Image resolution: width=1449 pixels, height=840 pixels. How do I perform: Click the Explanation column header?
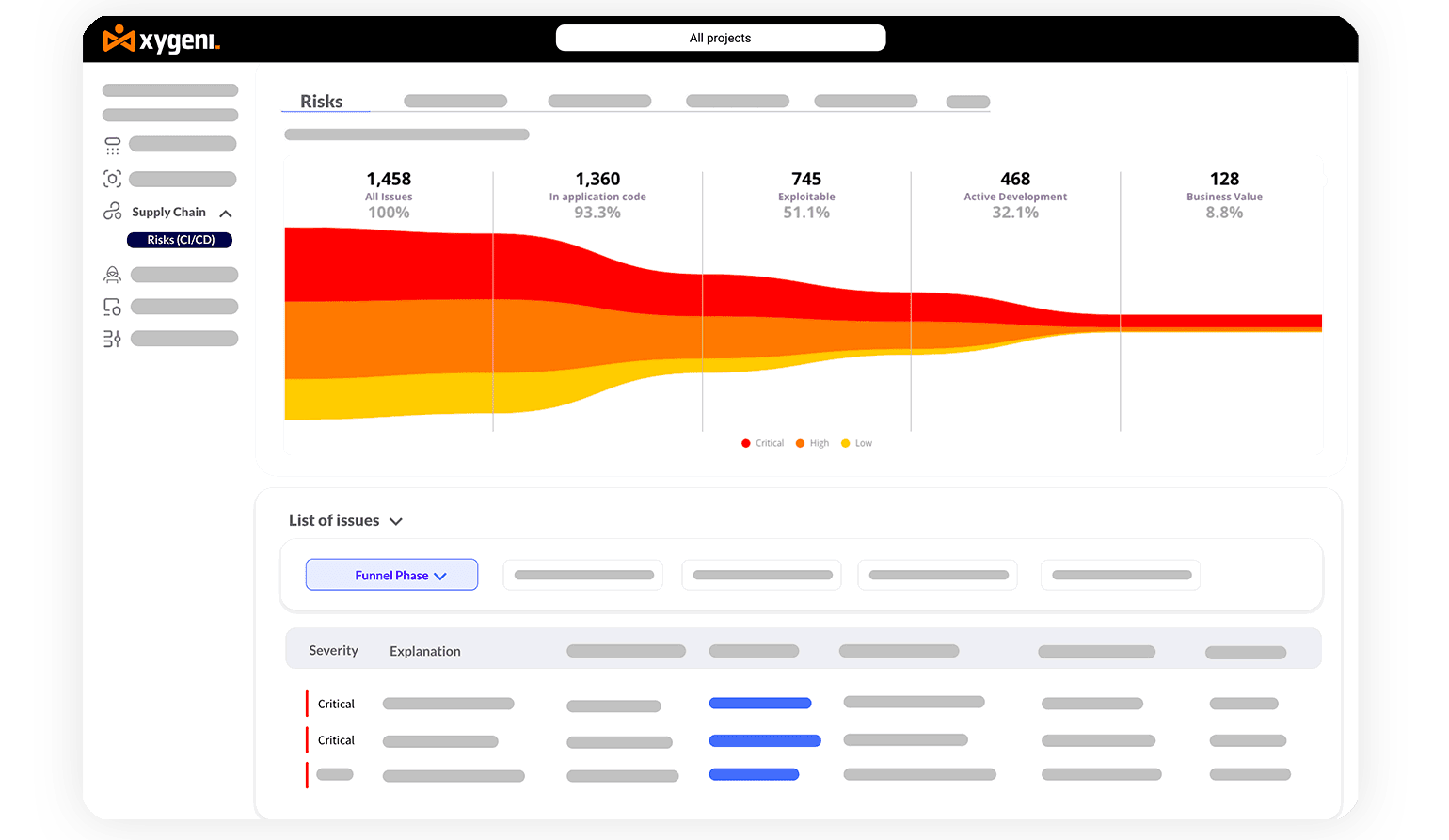coord(424,651)
